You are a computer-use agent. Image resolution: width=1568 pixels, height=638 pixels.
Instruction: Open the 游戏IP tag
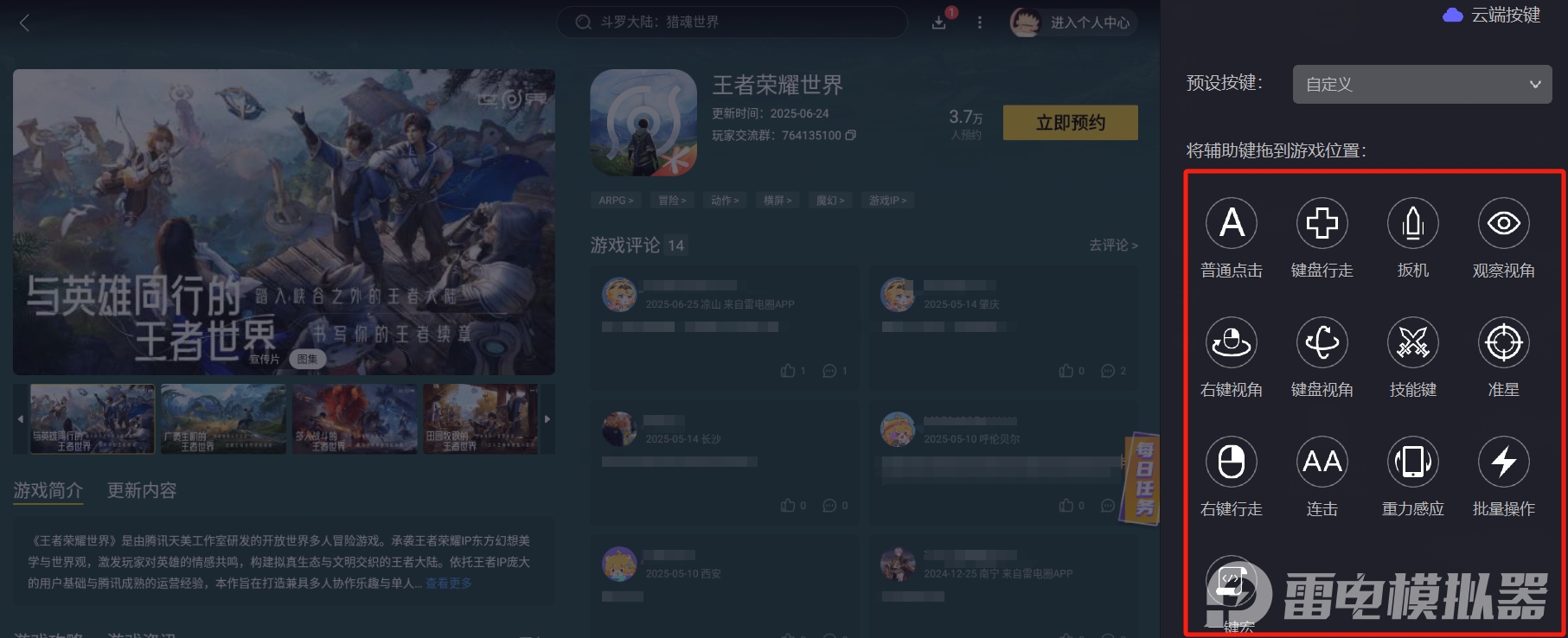coord(888,201)
